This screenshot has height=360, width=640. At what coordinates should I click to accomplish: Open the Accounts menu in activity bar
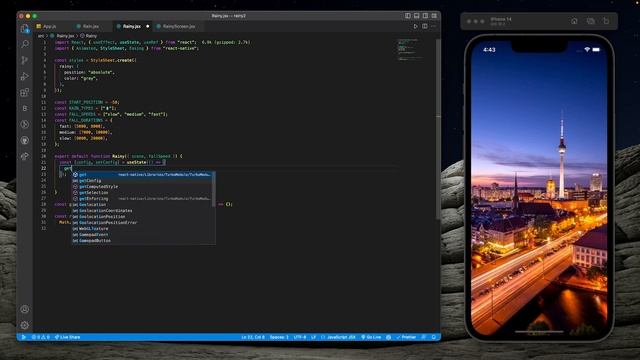25,309
